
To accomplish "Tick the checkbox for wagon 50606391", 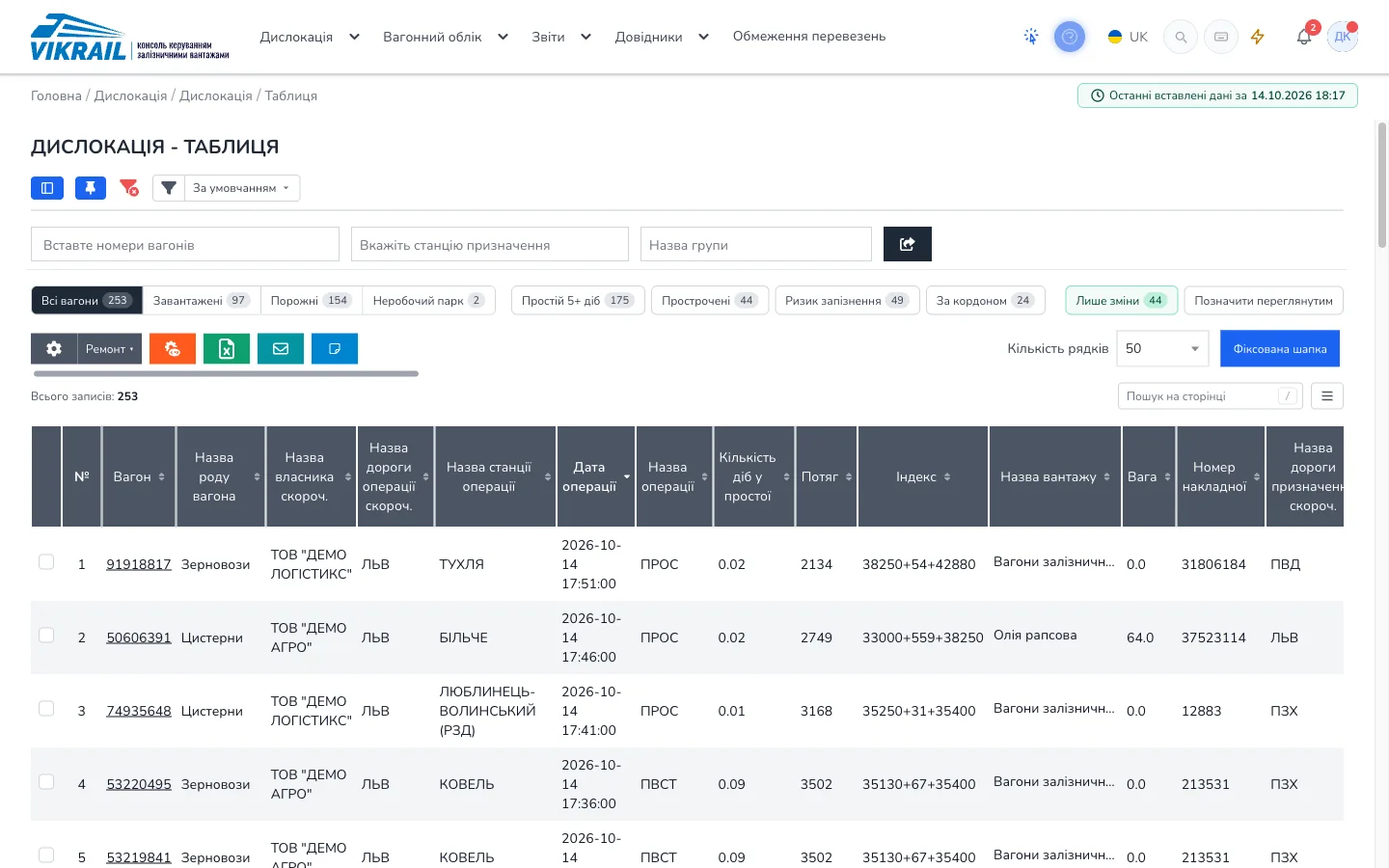I will tap(46, 635).
